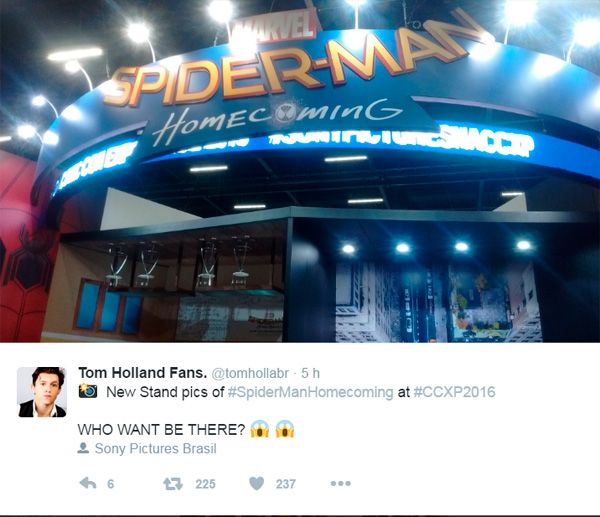The image size is (600, 517).
Task: Click the retweet icon
Action: [173, 484]
